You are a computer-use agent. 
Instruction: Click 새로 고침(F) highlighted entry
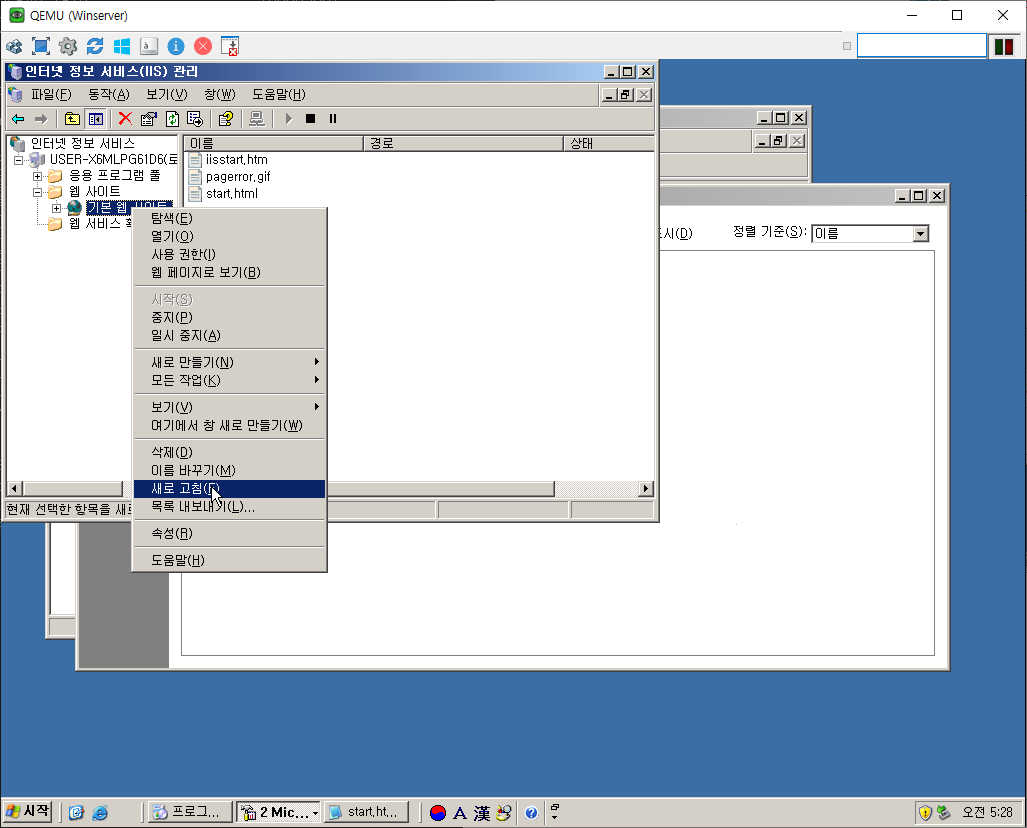click(229, 489)
